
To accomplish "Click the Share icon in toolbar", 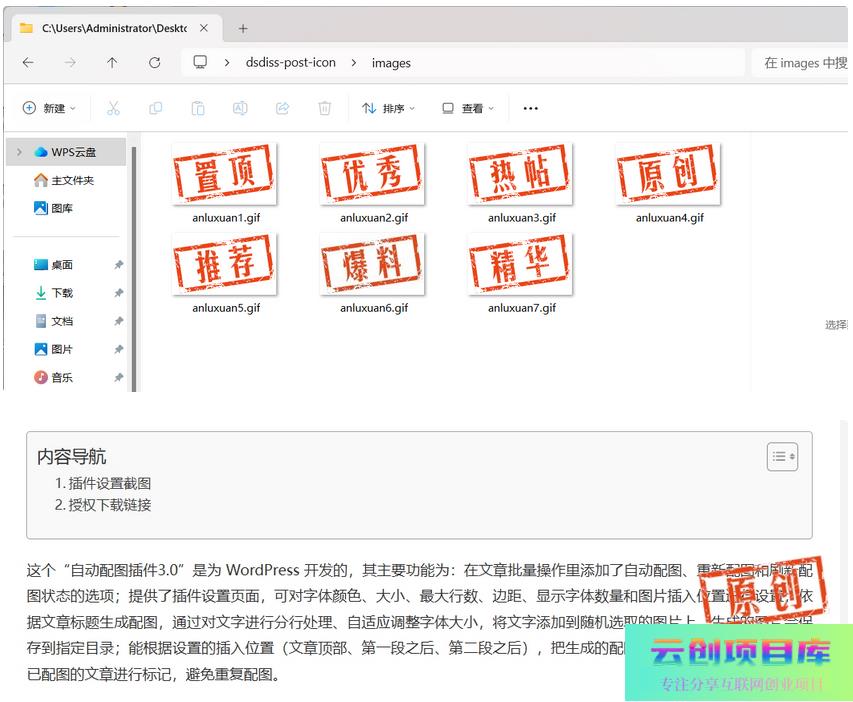I will [x=282, y=108].
